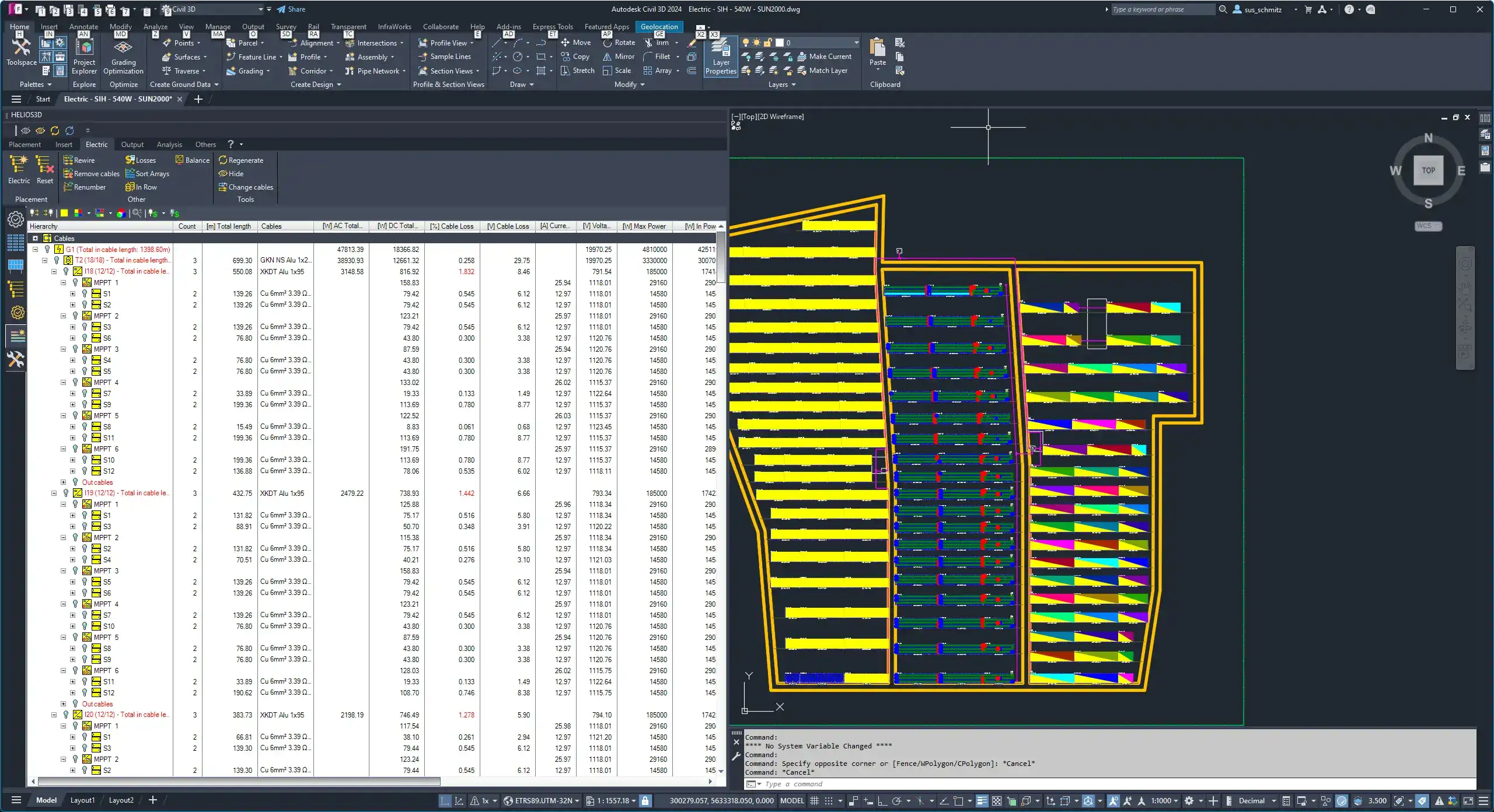This screenshot has width=1494, height=812.
Task: Click the yellow color swatch in toolbar
Action: coord(64,213)
